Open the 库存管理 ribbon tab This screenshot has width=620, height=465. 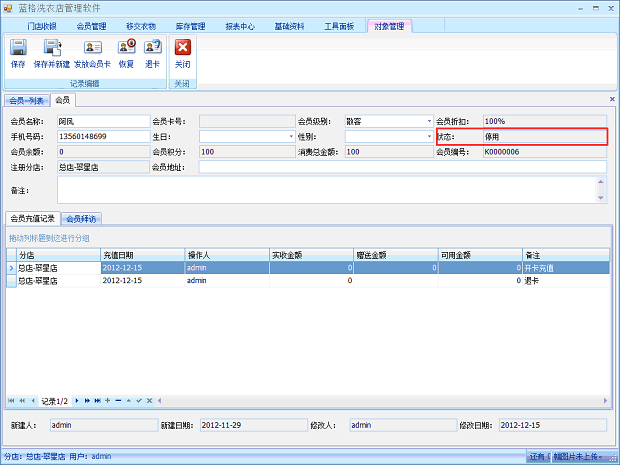pos(190,26)
